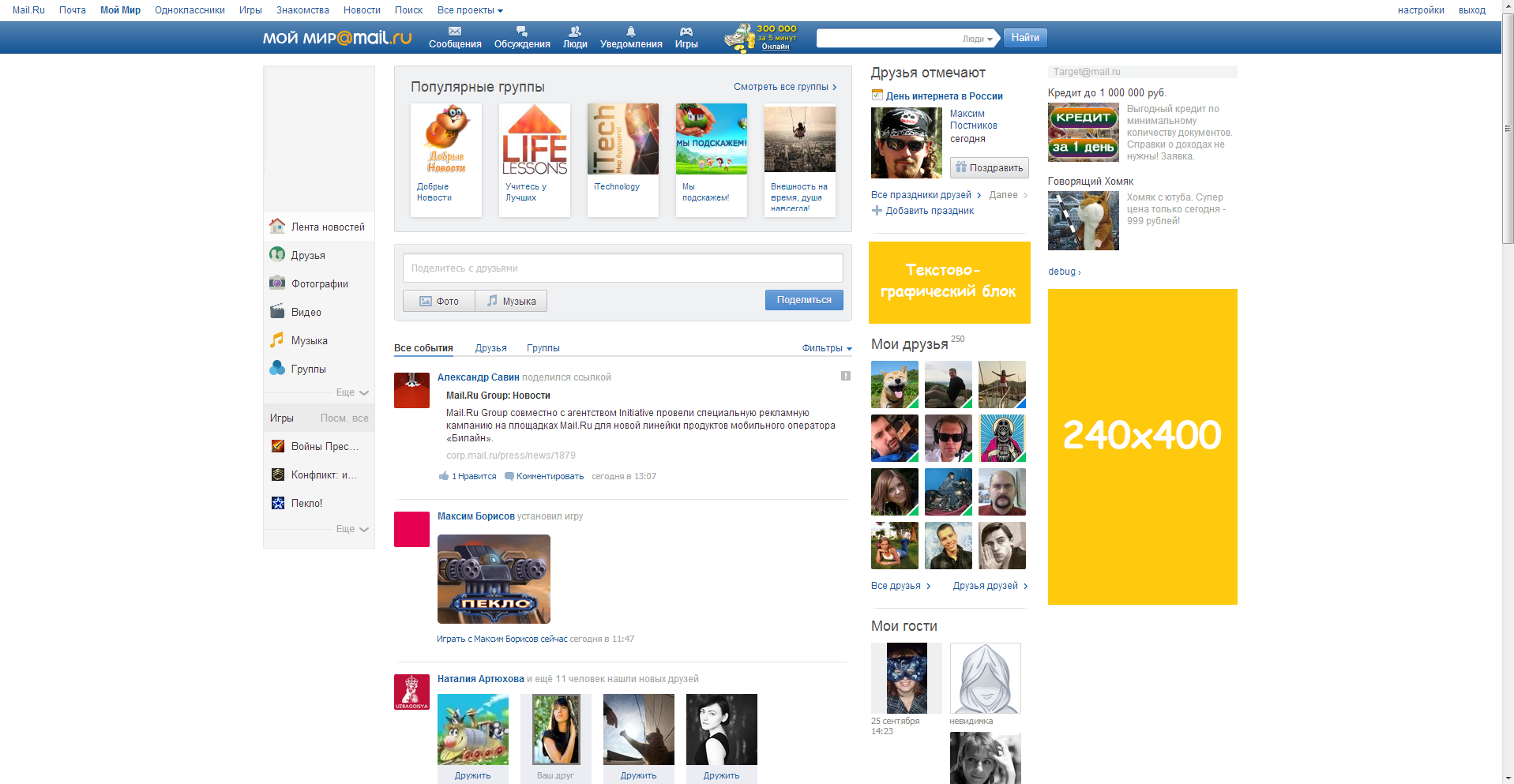Click Комментировать speech bubble link

pyautogui.click(x=544, y=476)
